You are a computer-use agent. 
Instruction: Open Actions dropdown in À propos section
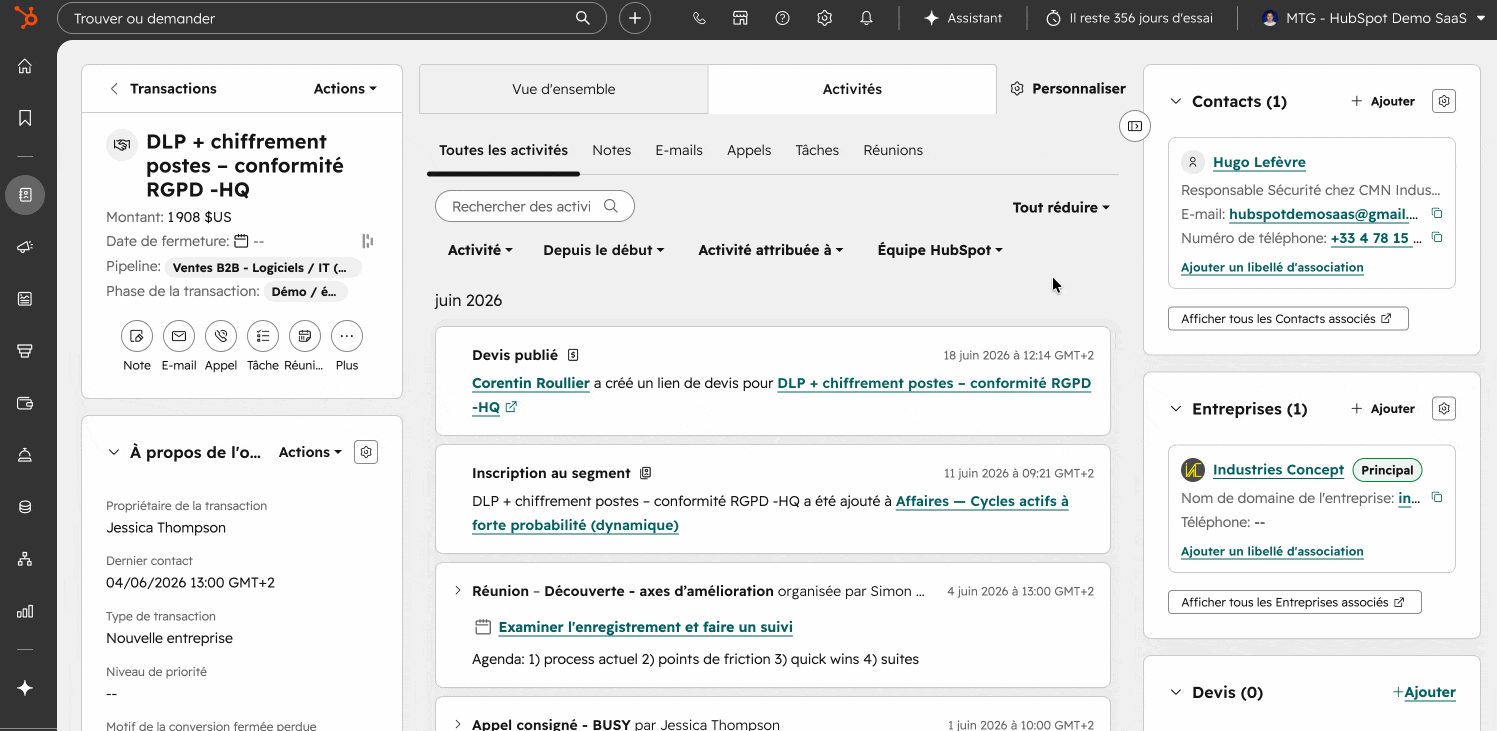310,452
